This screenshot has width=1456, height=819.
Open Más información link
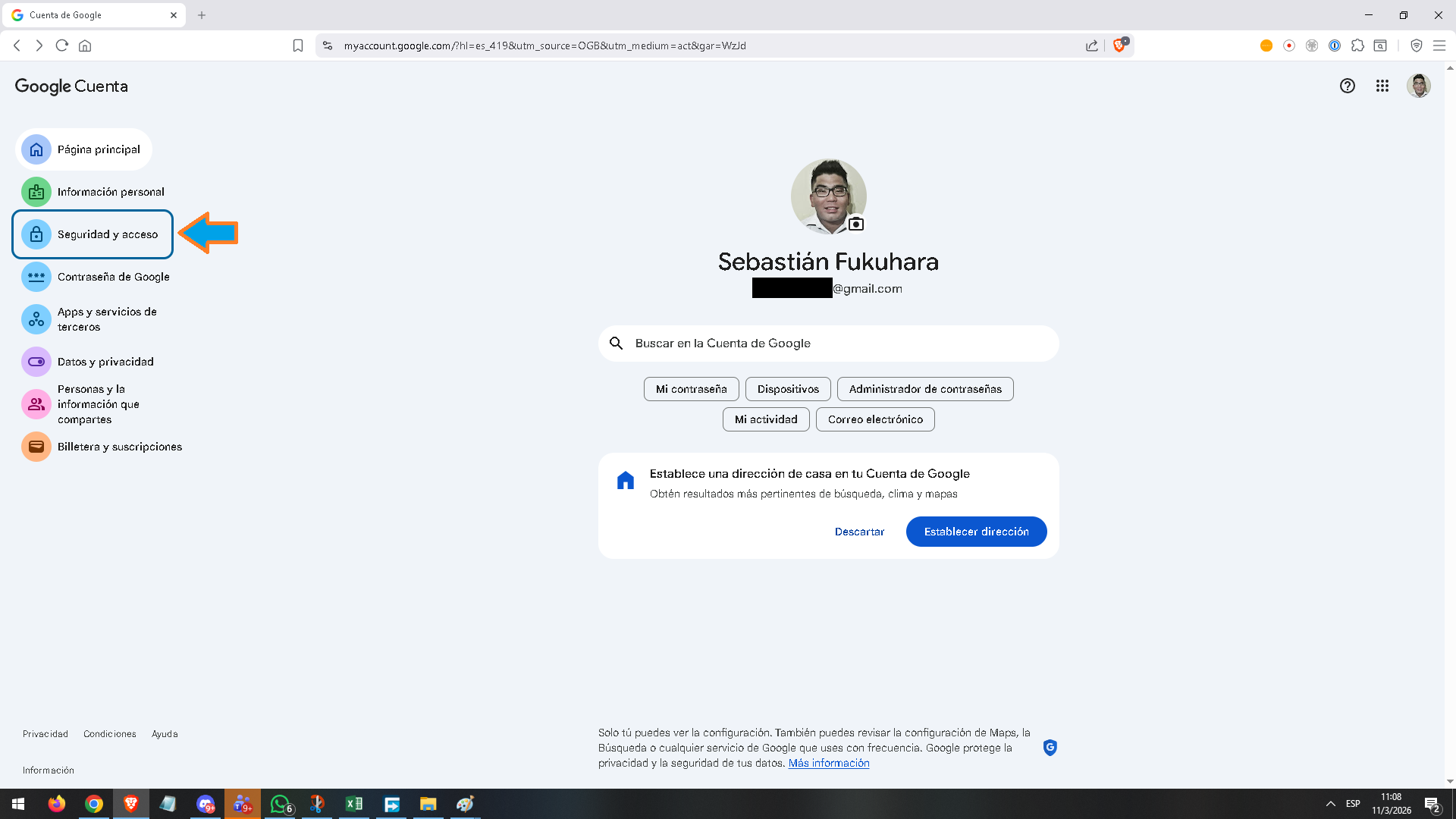tap(828, 763)
